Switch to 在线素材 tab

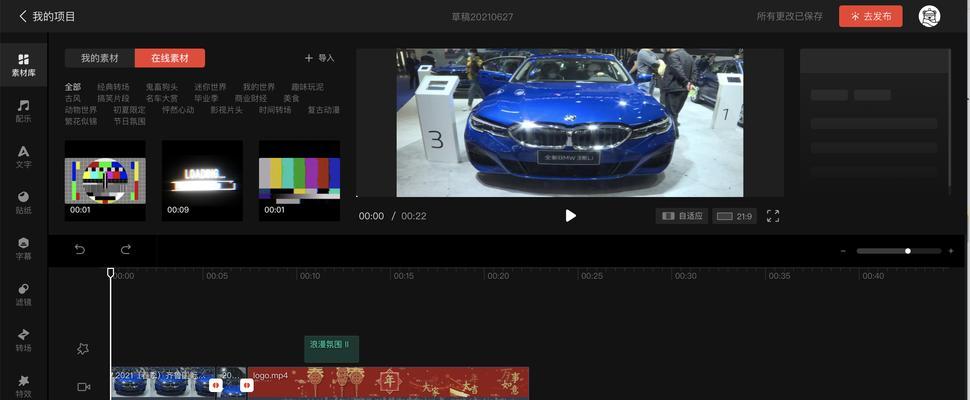(170, 58)
